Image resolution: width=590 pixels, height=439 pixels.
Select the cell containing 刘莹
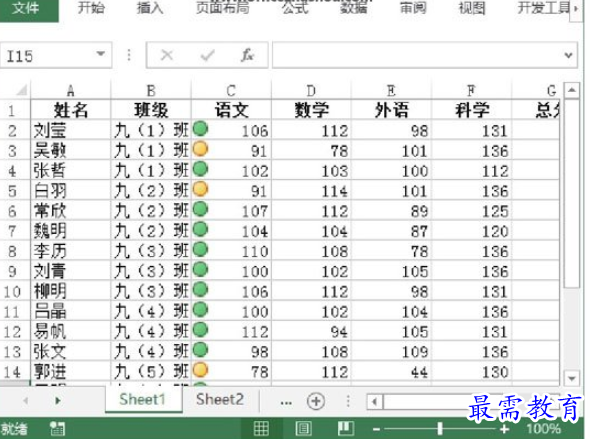pyautogui.click(x=70, y=130)
